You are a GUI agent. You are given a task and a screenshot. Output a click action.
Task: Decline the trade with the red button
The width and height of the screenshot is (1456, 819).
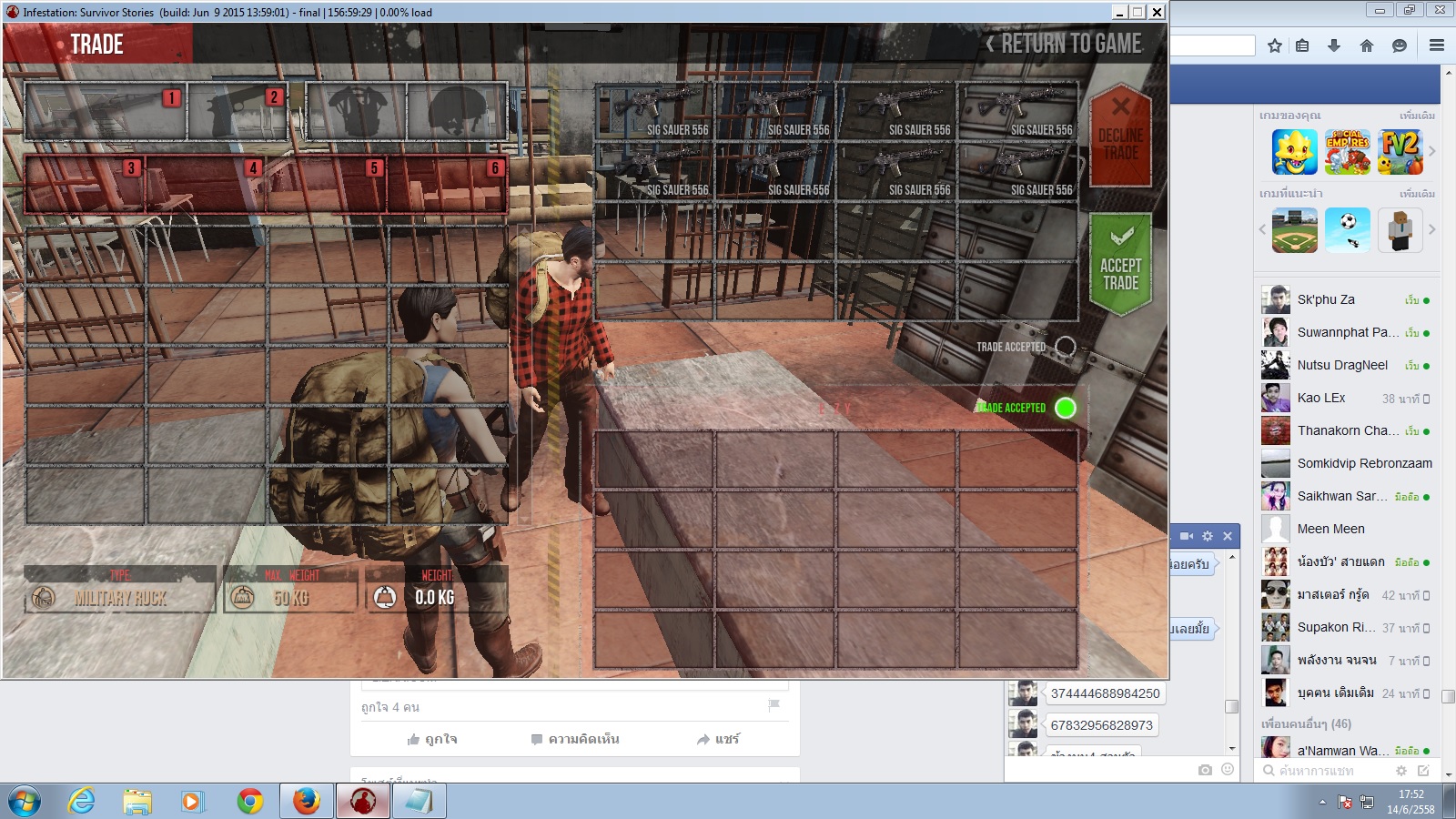(x=1120, y=135)
